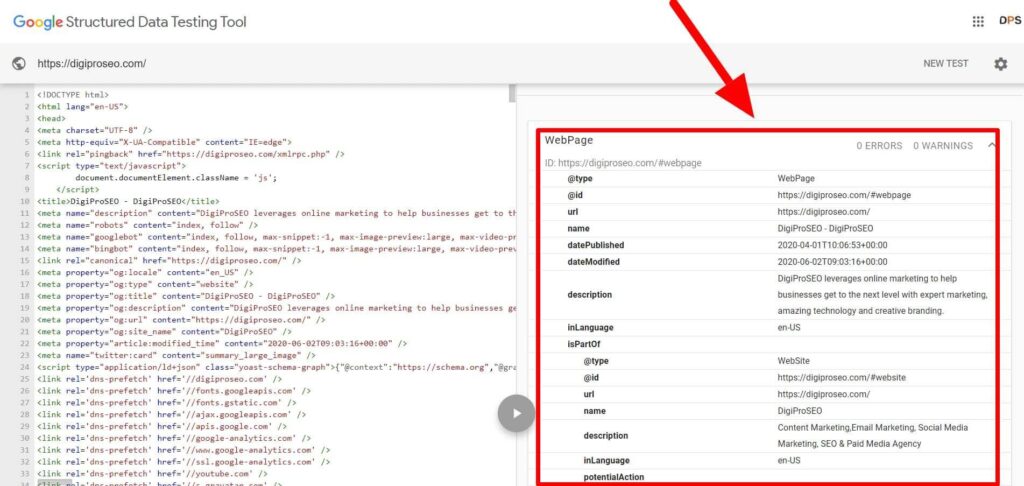Click code line 12 robots meta tag
The width and height of the screenshot is (1024, 486).
pos(148,225)
